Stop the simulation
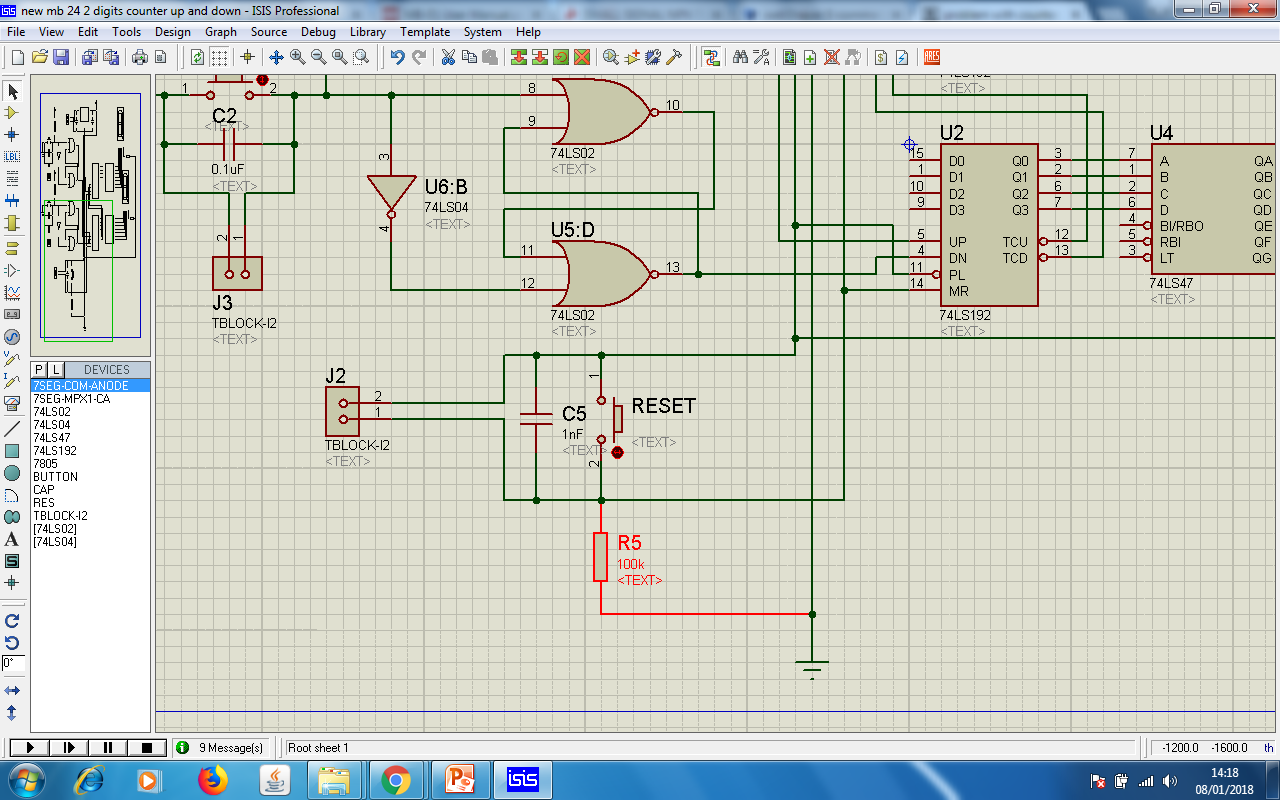1280x800 pixels. (x=147, y=747)
